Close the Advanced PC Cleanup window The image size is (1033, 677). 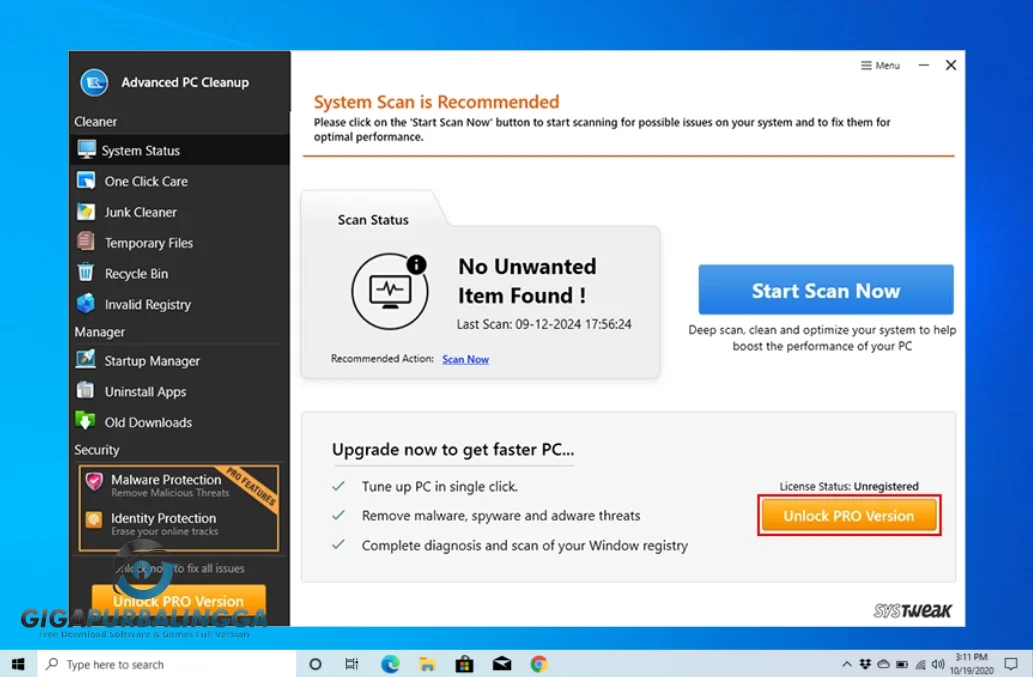(x=951, y=65)
